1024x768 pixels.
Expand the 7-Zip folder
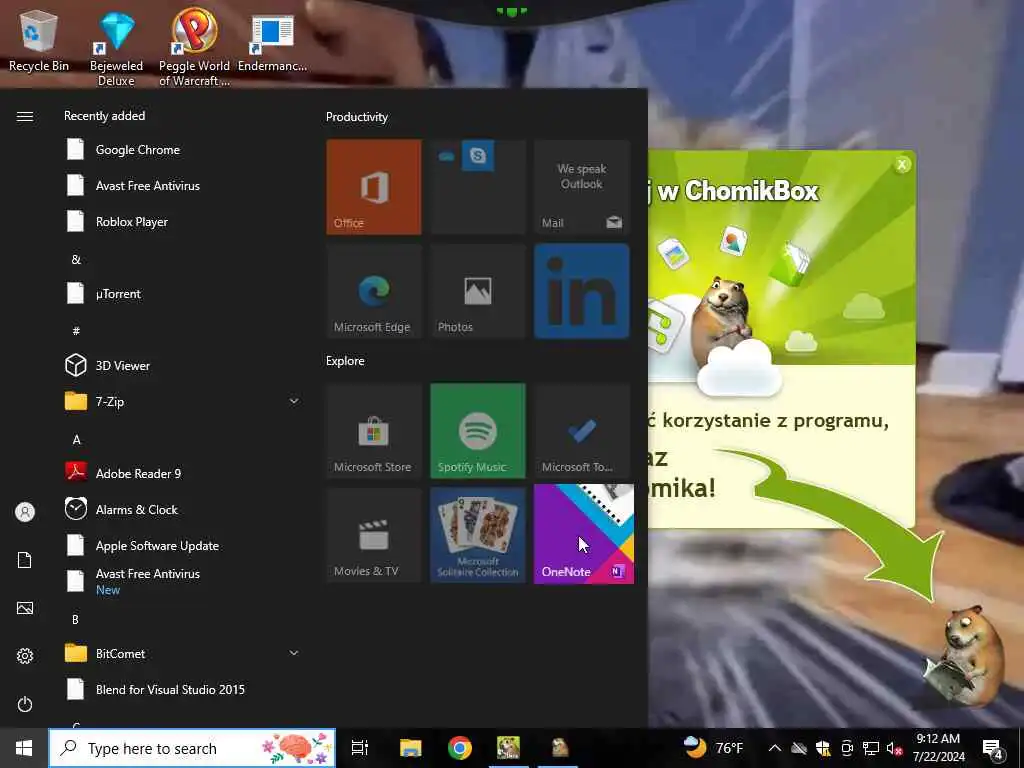point(182,401)
